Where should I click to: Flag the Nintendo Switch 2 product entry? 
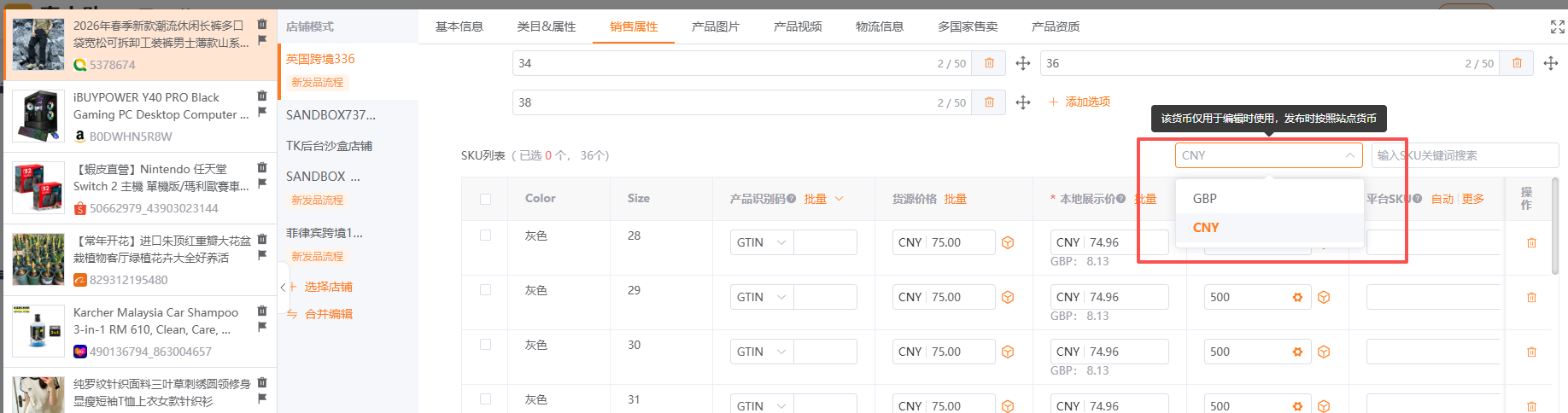pyautogui.click(x=262, y=183)
